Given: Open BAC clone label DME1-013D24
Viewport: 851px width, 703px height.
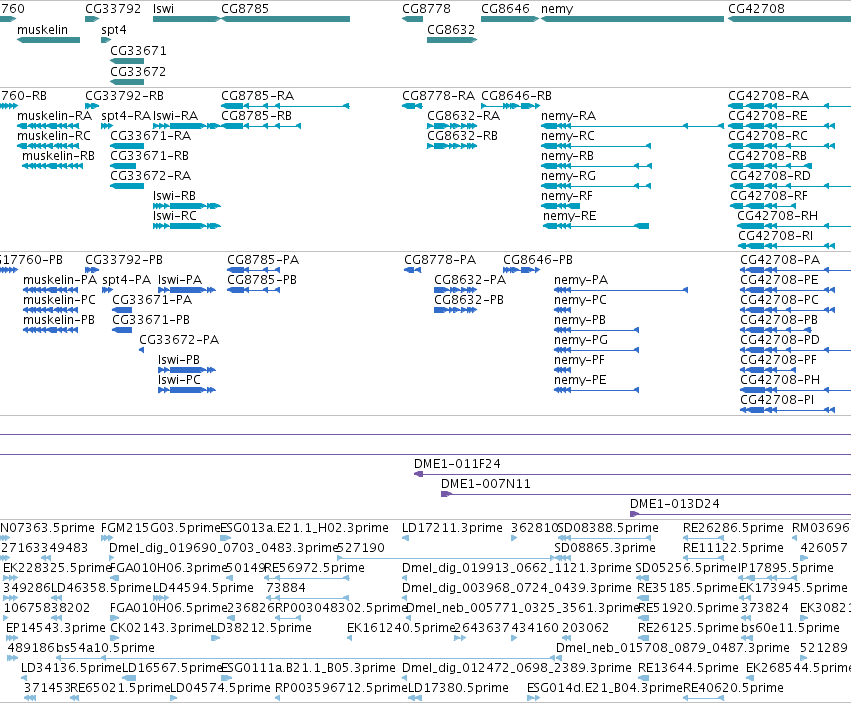Looking at the screenshot, I should [675, 504].
